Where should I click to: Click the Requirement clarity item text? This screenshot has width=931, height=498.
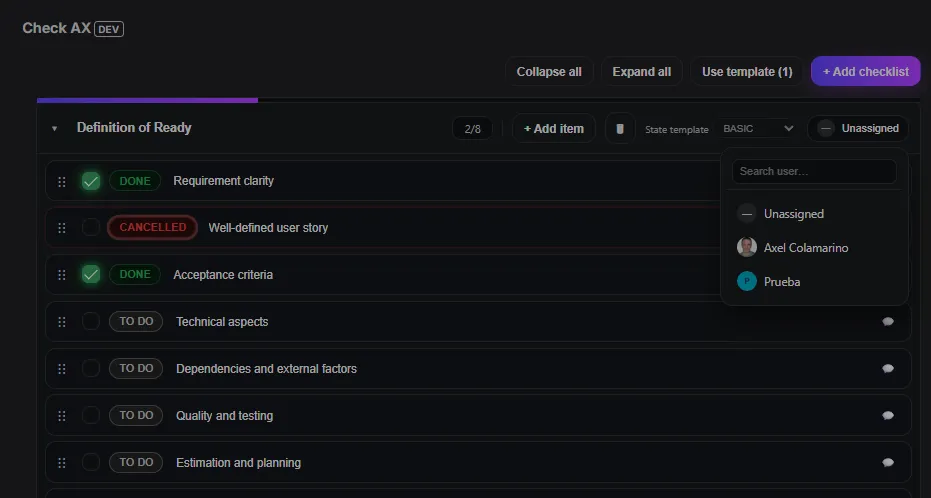pyautogui.click(x=223, y=181)
